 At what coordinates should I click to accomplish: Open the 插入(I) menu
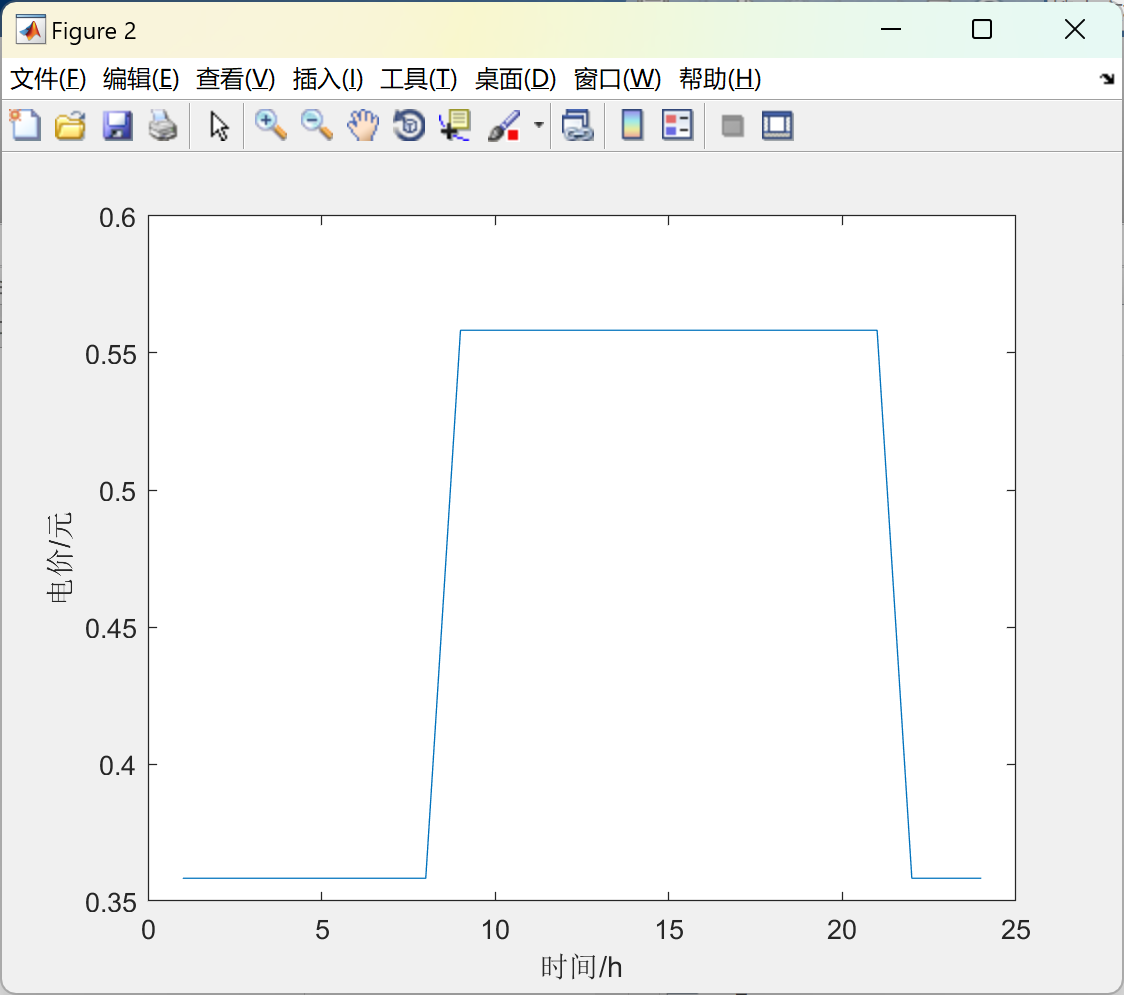(x=328, y=79)
